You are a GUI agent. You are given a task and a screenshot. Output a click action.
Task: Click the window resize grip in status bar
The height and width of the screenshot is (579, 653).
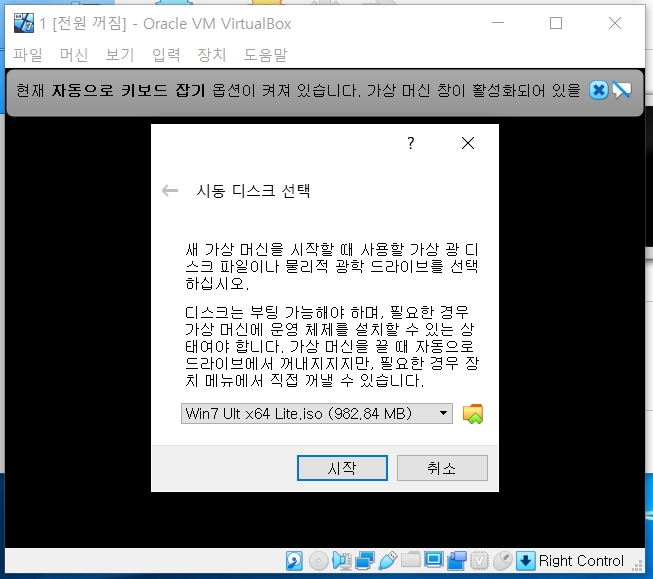tap(637, 566)
